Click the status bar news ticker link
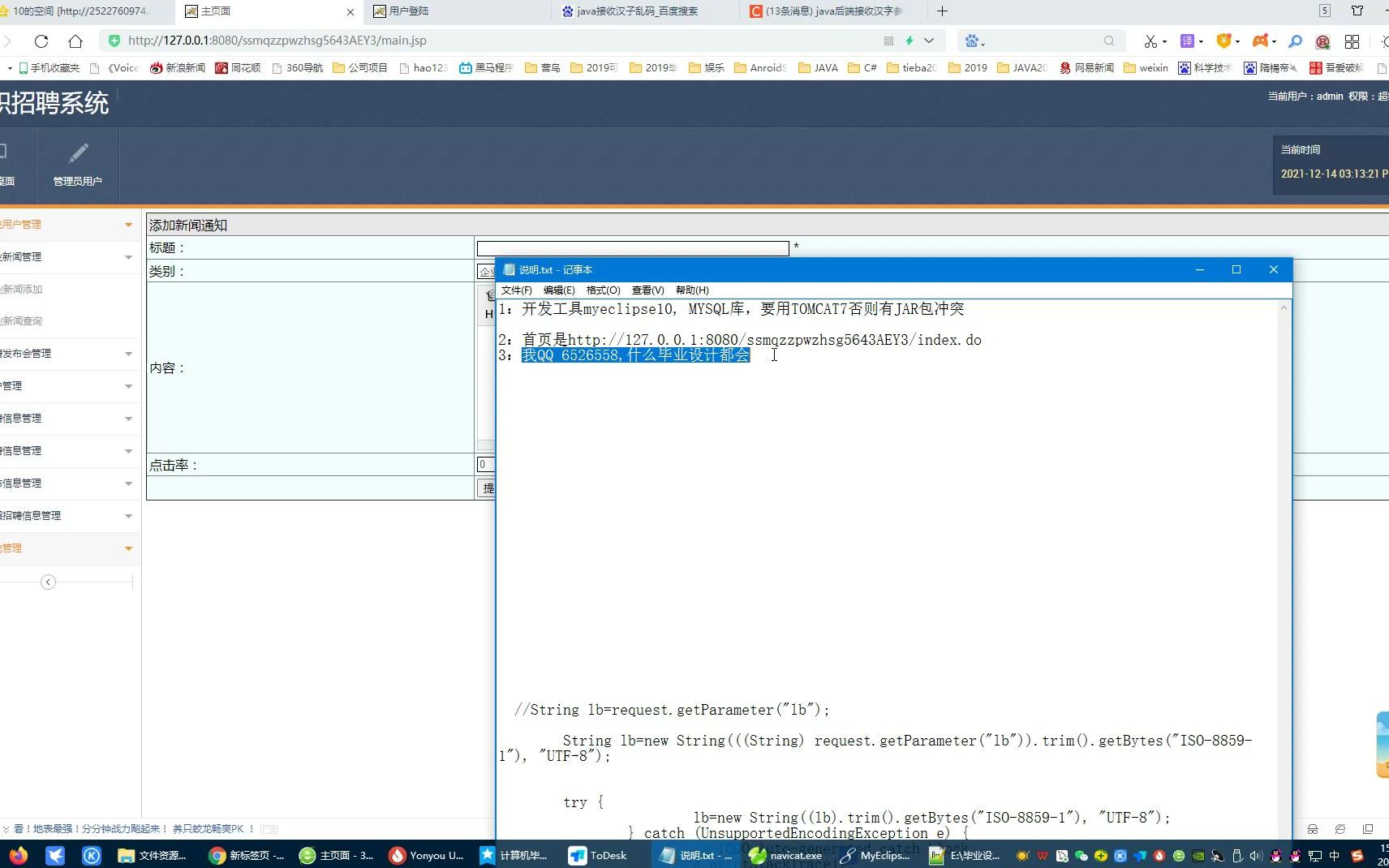This screenshot has height=868, width=1389. coord(134,829)
